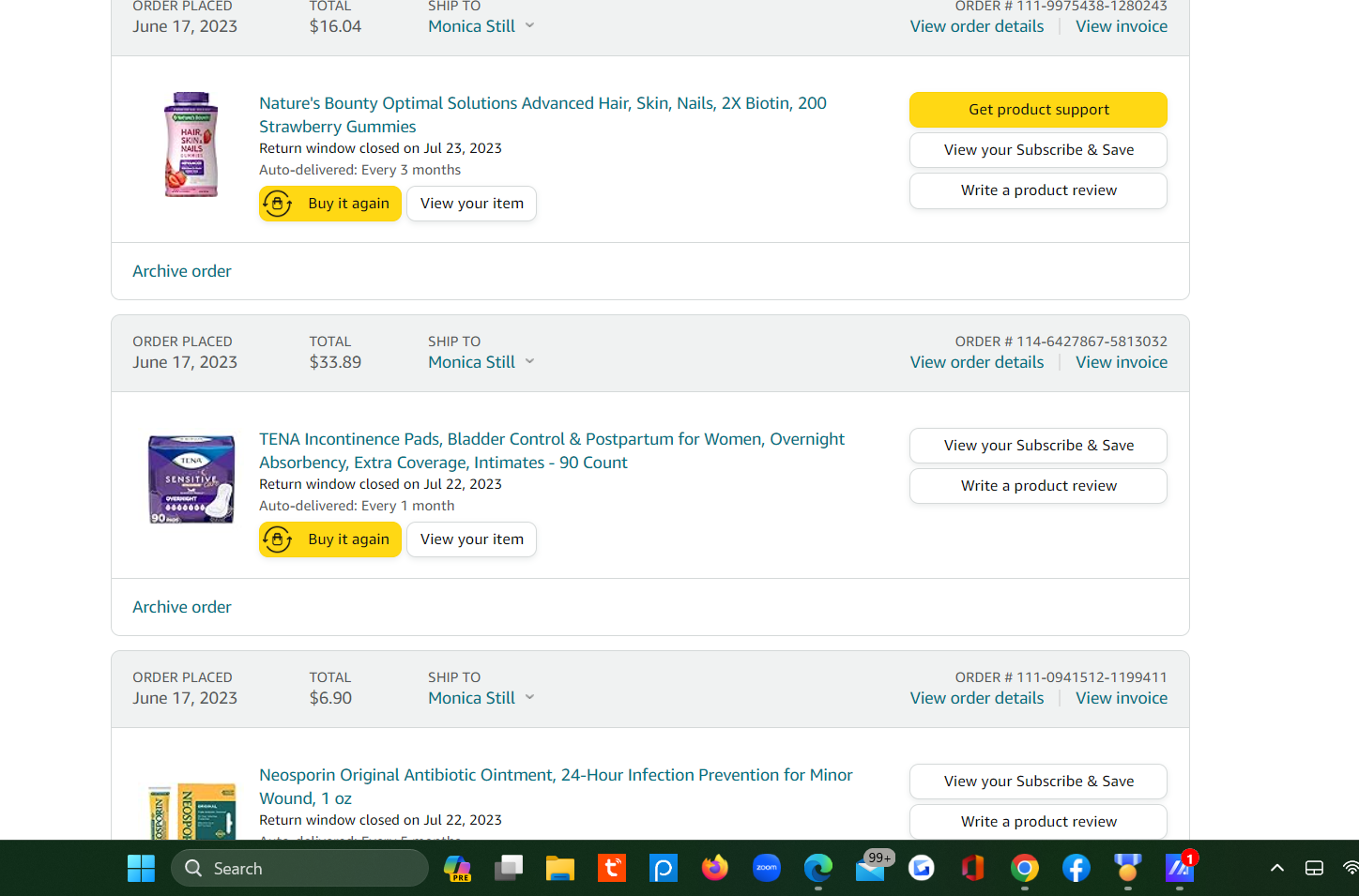Image resolution: width=1359 pixels, height=896 pixels.
Task: Archive the TENA pads order
Action: (x=182, y=607)
